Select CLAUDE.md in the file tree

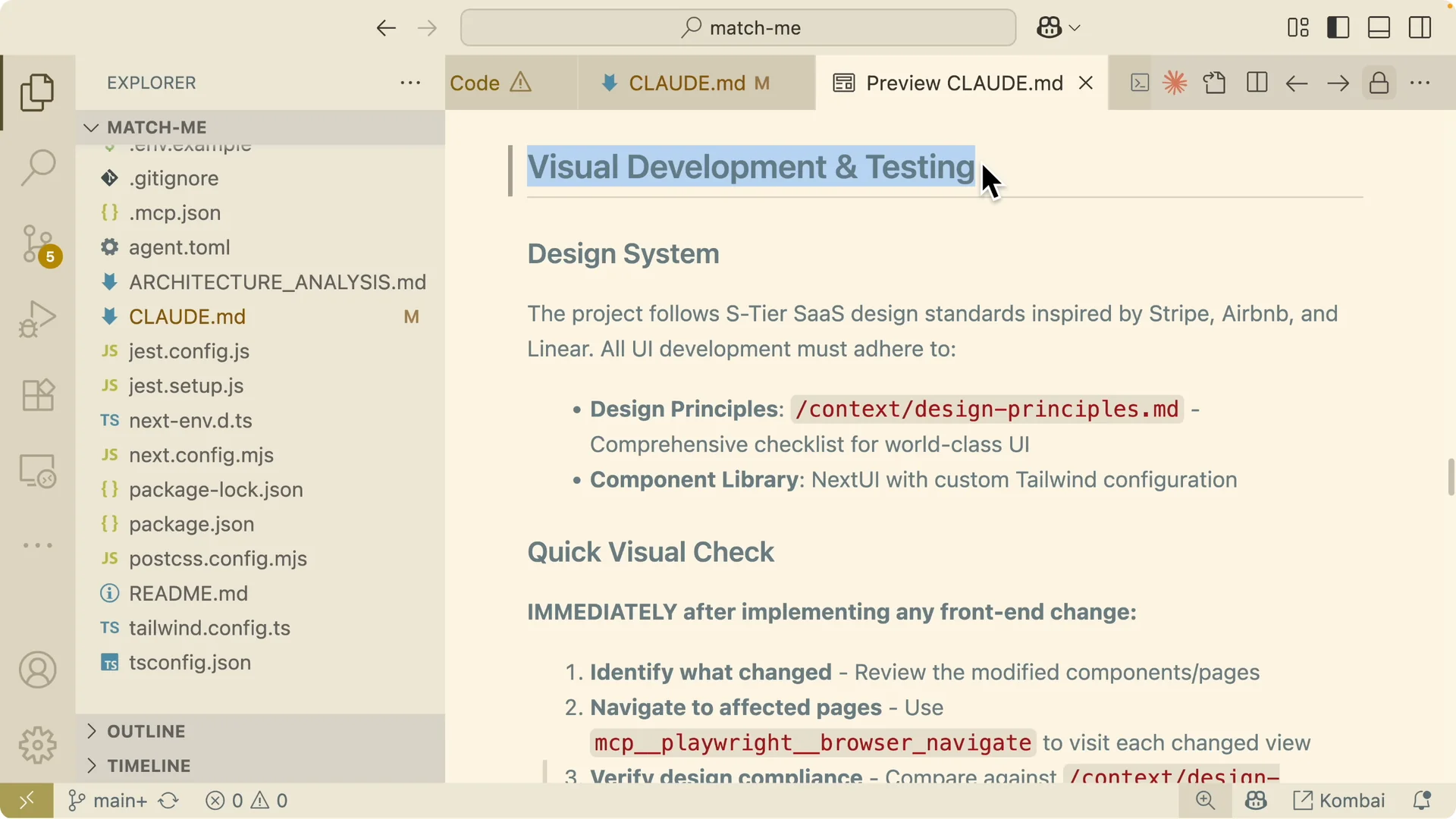pos(260,316)
